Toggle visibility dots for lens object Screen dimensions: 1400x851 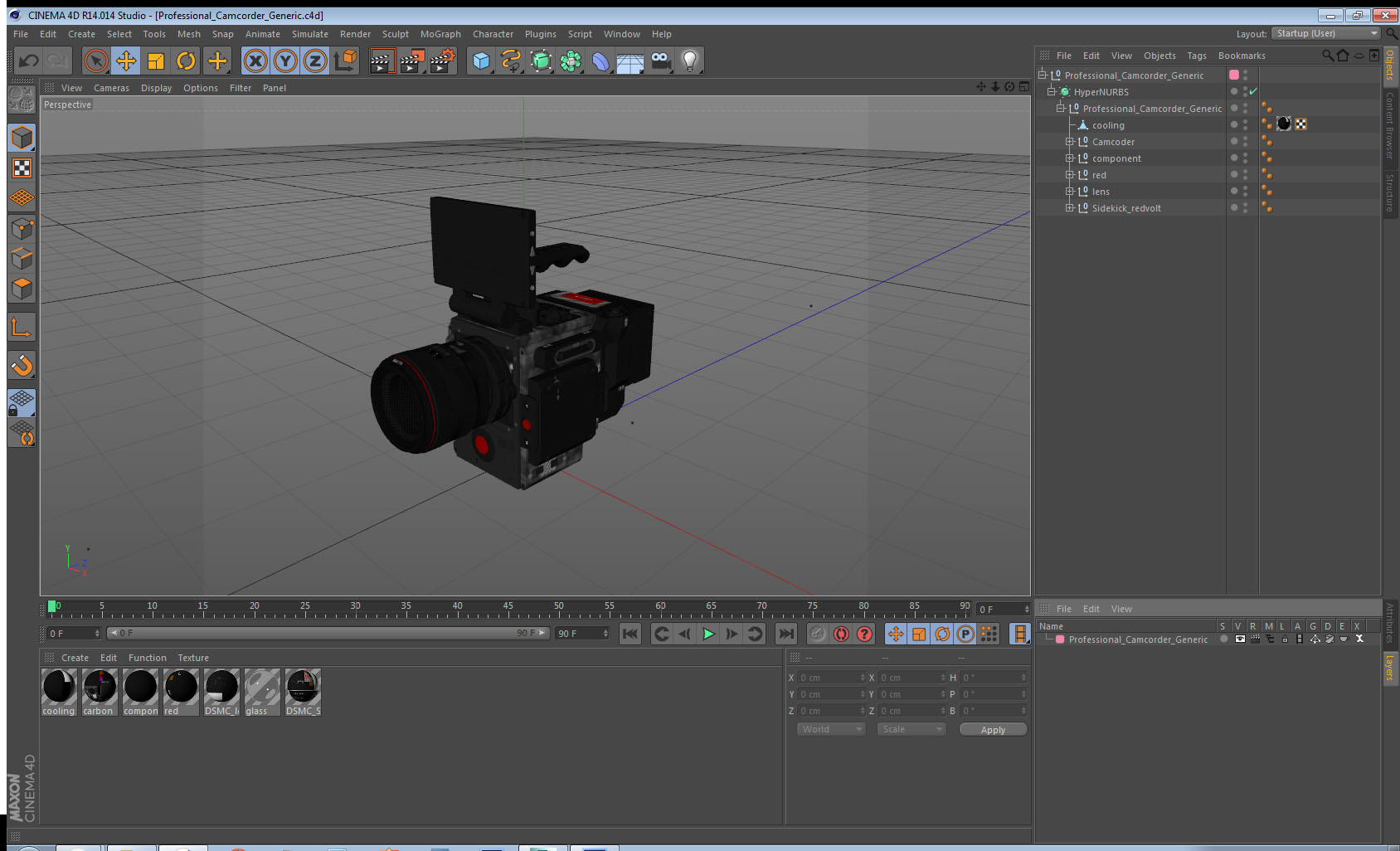1245,191
